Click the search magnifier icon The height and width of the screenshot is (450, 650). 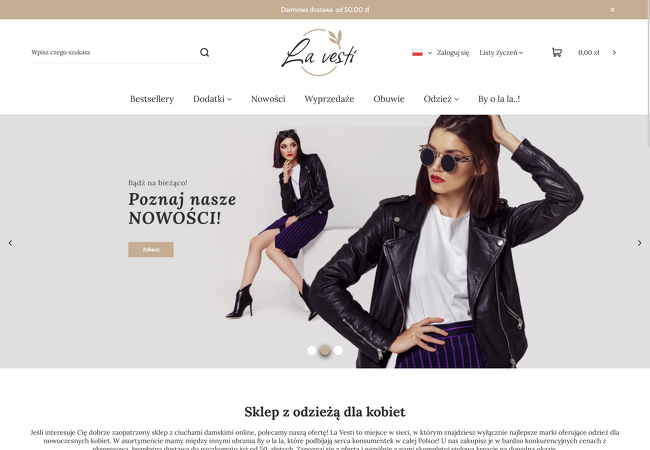point(204,52)
